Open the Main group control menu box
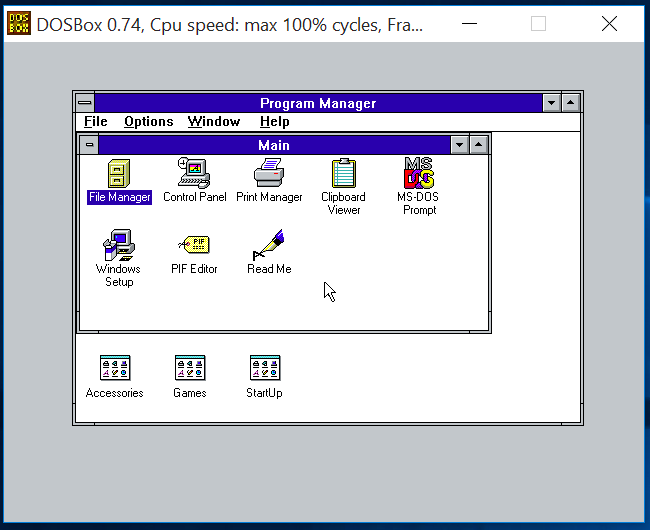 (89, 145)
